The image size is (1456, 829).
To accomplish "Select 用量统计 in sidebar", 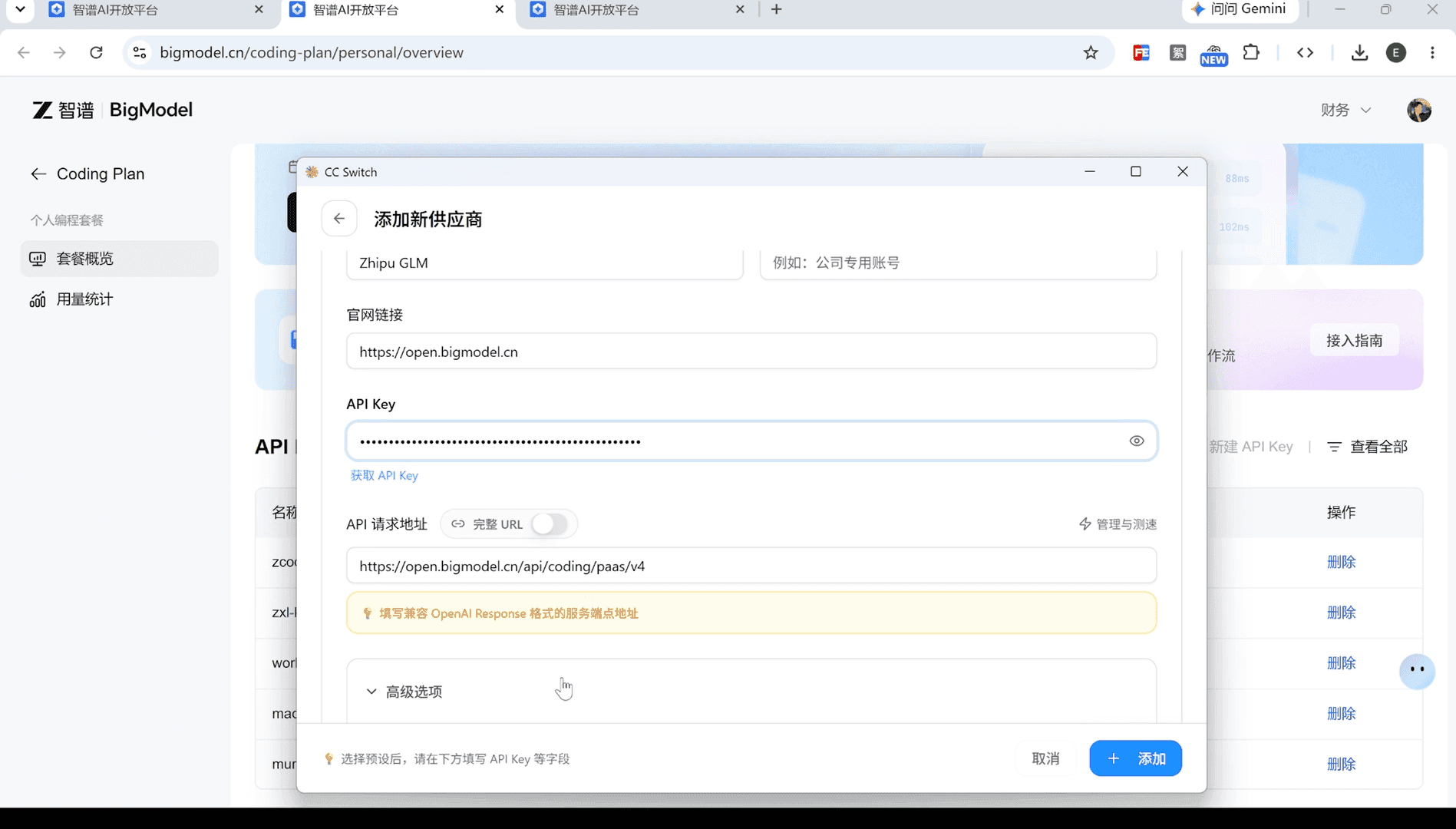I will click(119, 299).
